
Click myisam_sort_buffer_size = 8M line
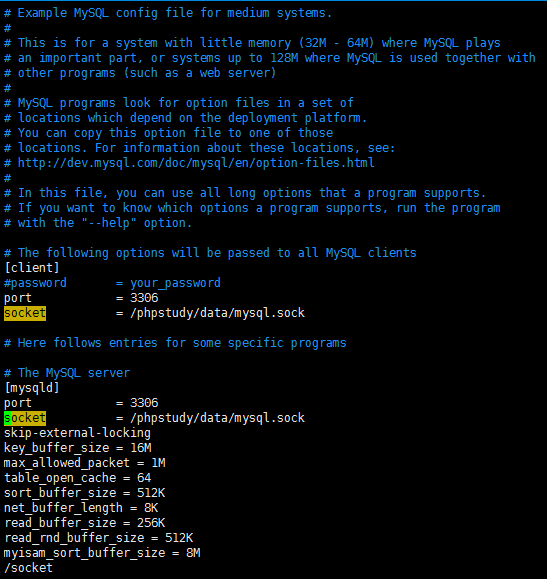tap(102, 553)
